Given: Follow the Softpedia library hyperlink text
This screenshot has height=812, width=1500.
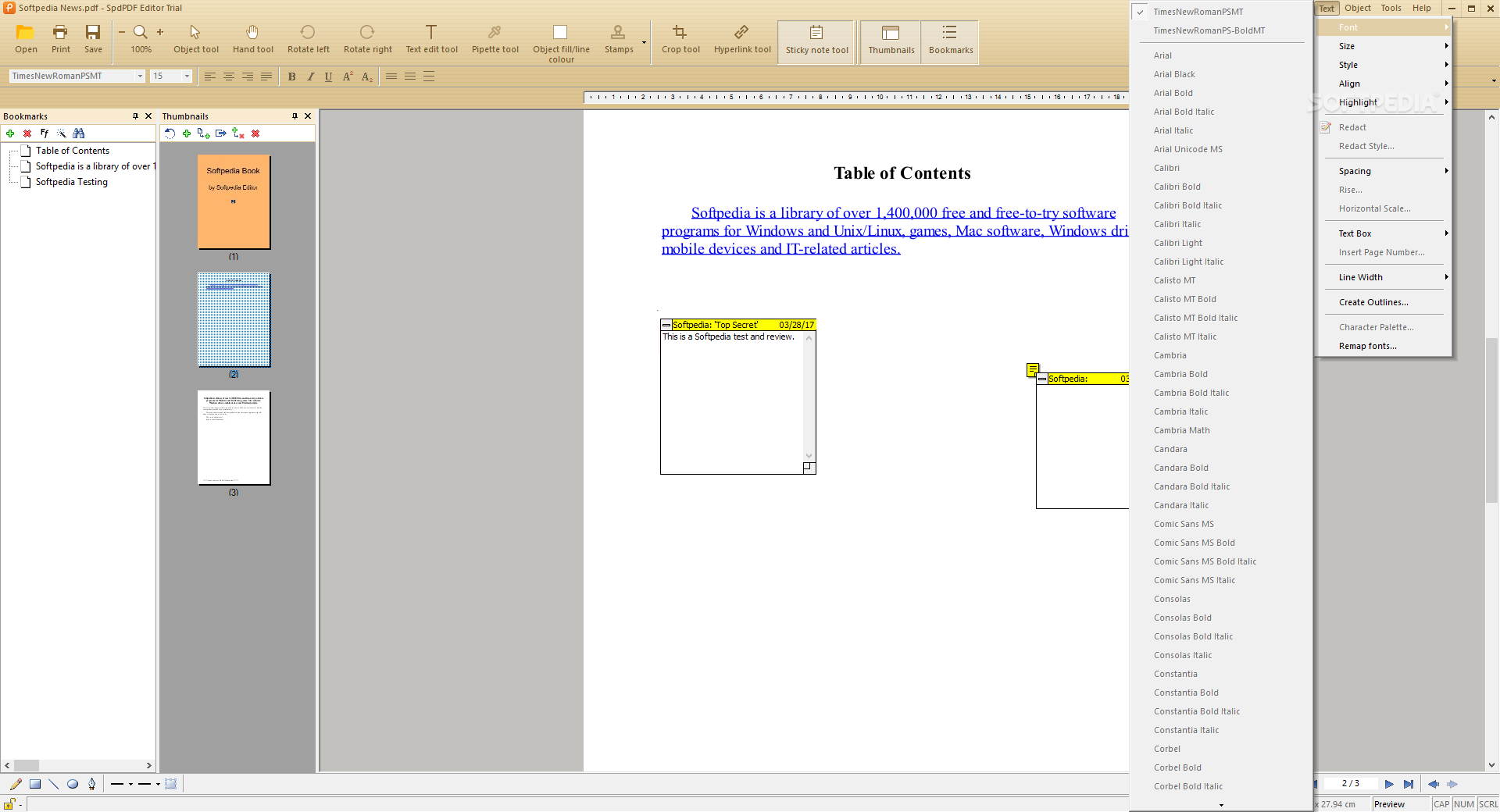Looking at the screenshot, I should pyautogui.click(x=895, y=230).
